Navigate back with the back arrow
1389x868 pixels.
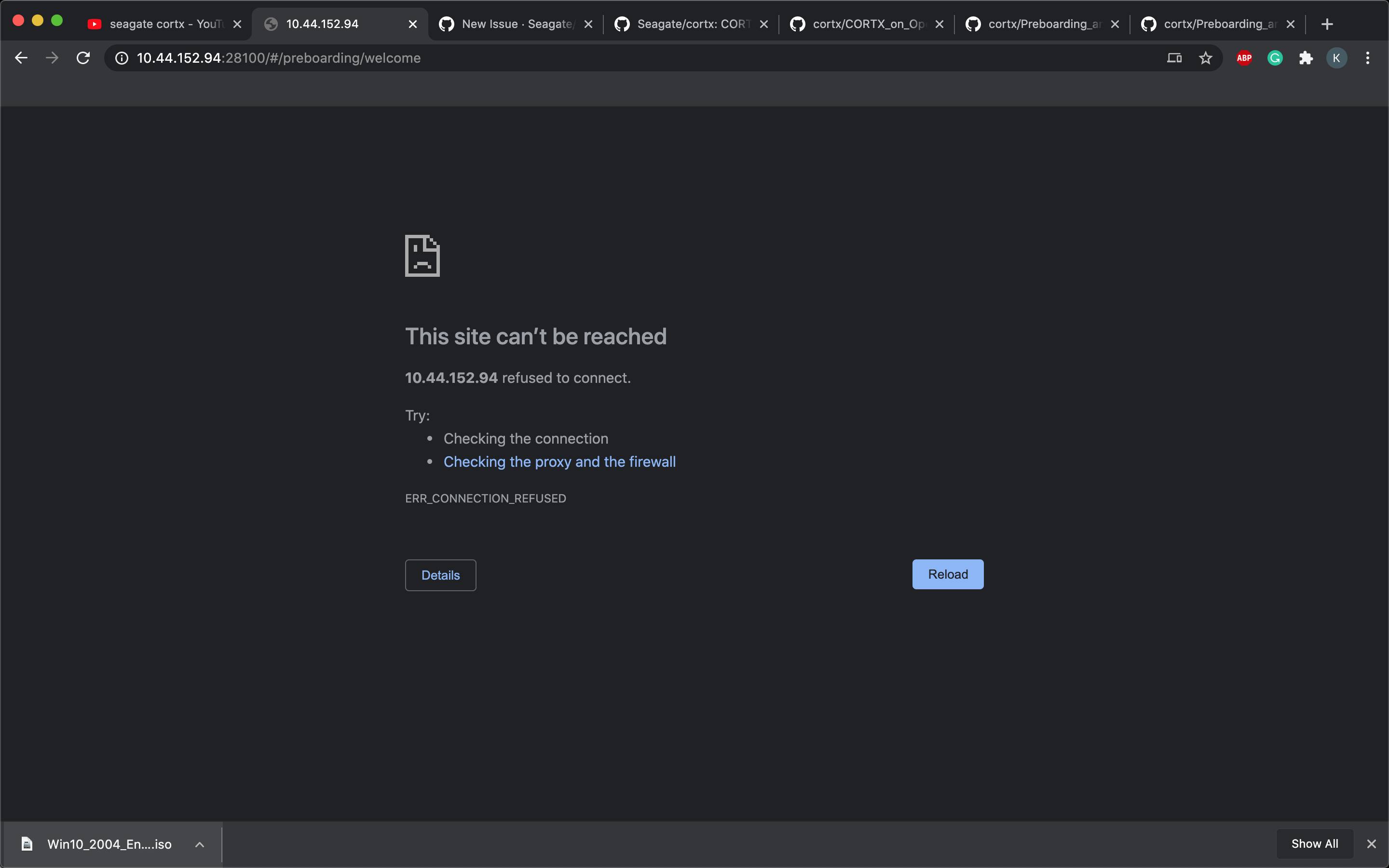click(21, 57)
